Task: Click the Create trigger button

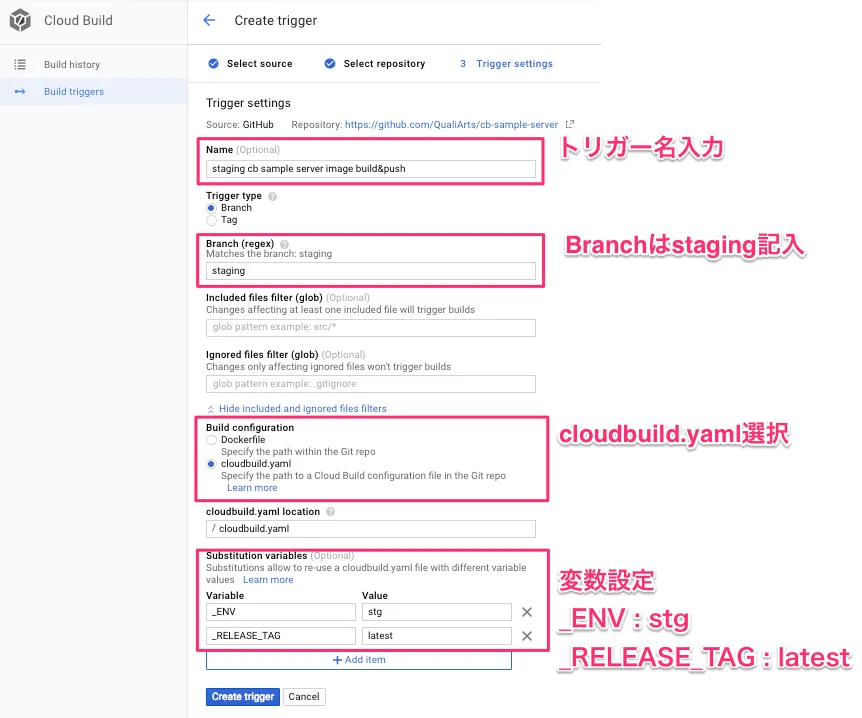Action: [243, 697]
